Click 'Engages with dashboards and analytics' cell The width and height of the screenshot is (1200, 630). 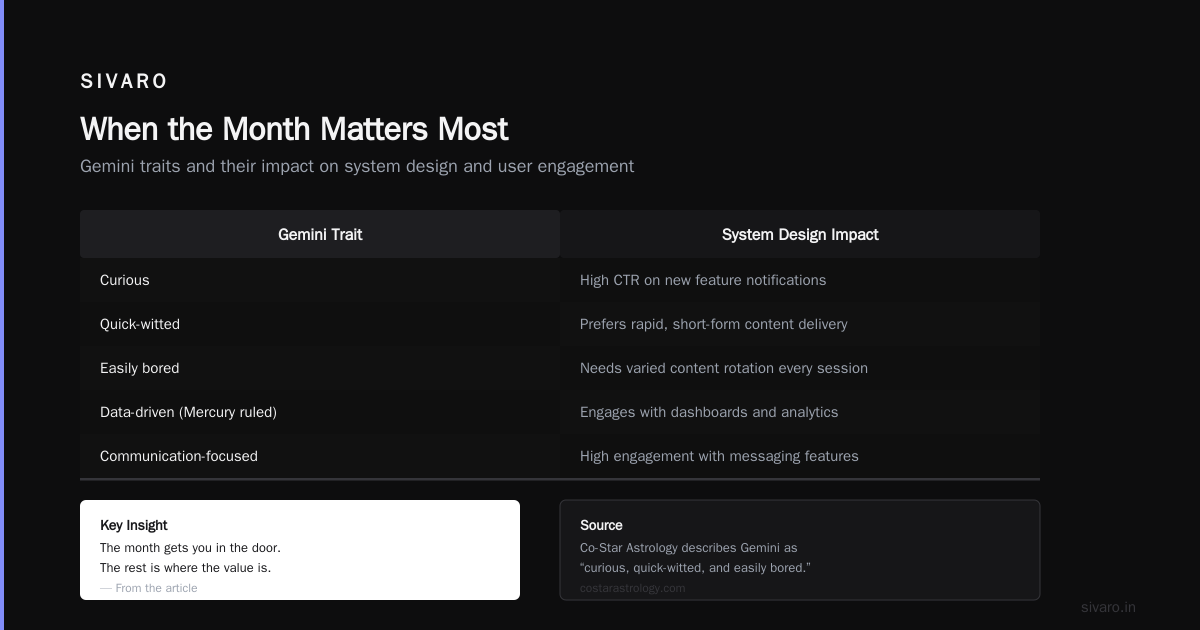800,412
